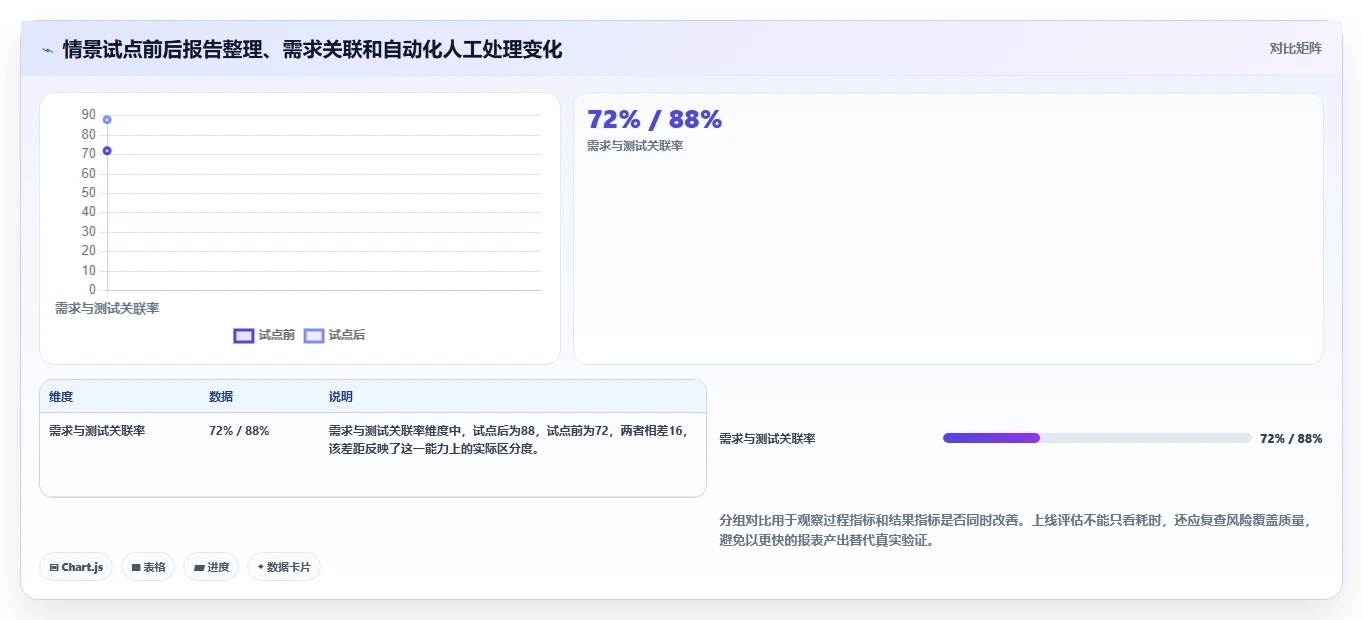Toggle the 试点前 legend item
Image resolution: width=1363 pixels, height=620 pixels.
click(264, 336)
